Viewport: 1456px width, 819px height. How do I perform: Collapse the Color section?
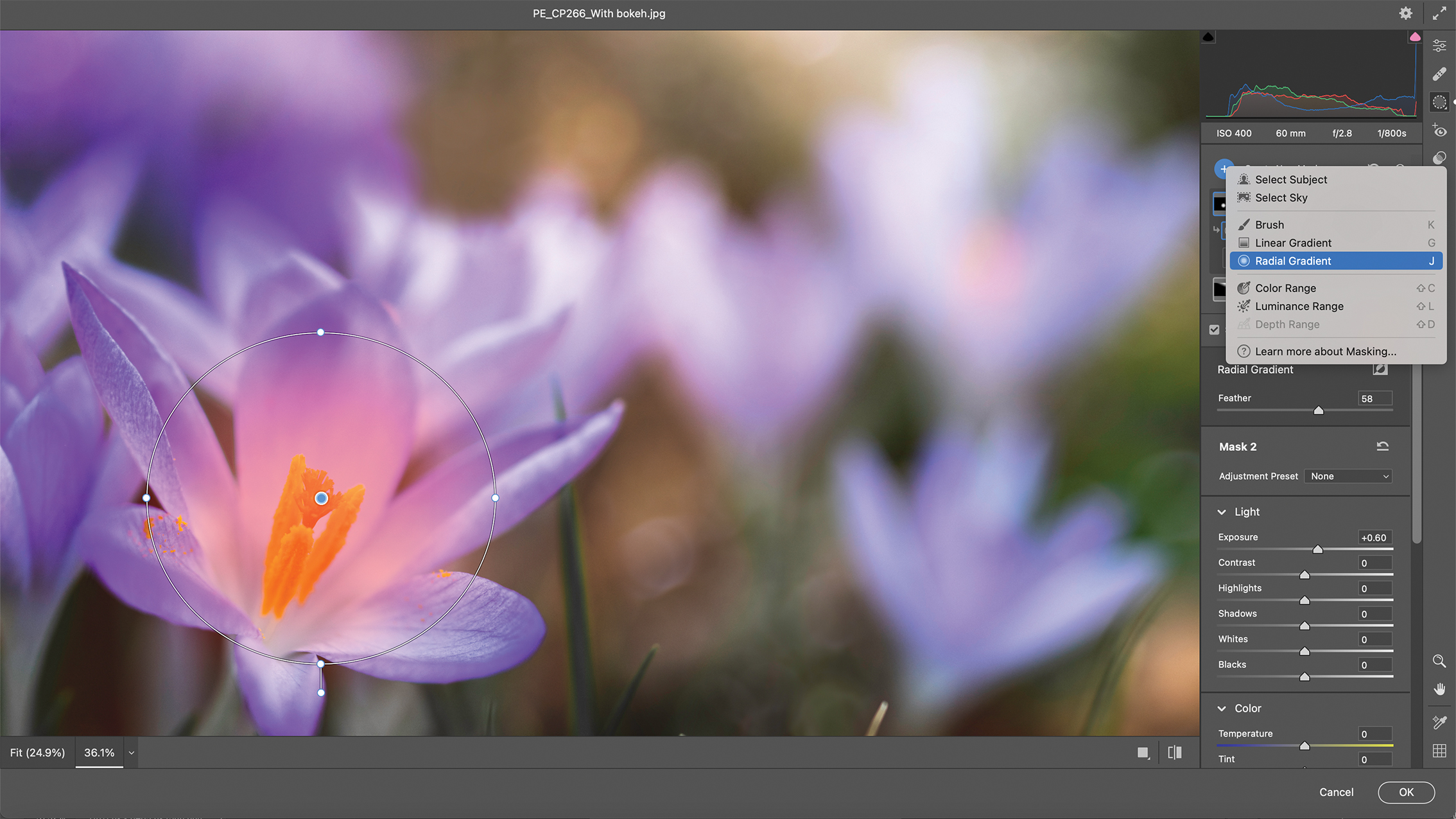1223,709
